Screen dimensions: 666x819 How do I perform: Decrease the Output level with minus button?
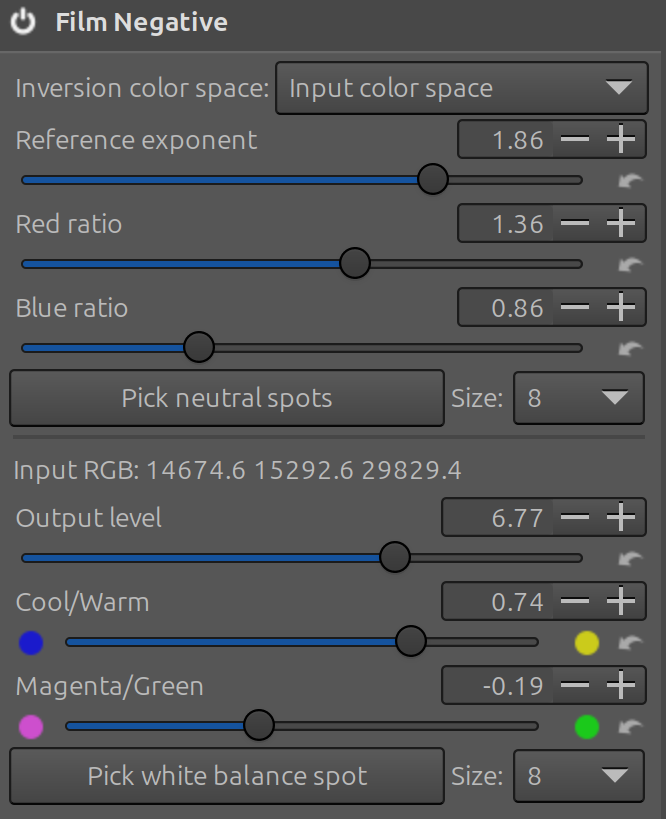click(x=575, y=517)
